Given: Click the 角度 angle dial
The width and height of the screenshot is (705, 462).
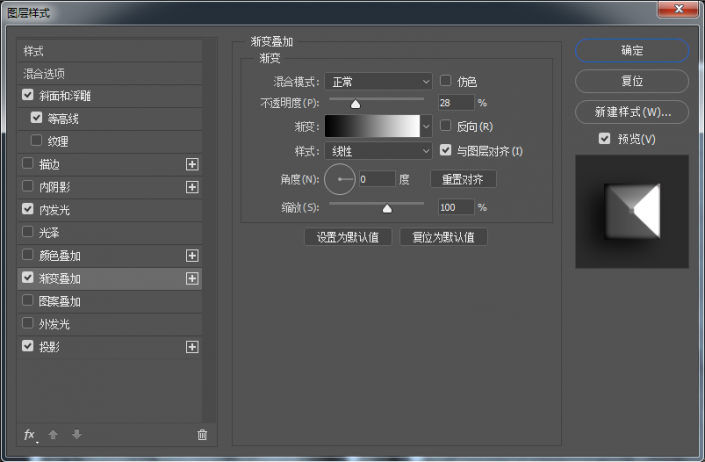Looking at the screenshot, I should click(340, 179).
